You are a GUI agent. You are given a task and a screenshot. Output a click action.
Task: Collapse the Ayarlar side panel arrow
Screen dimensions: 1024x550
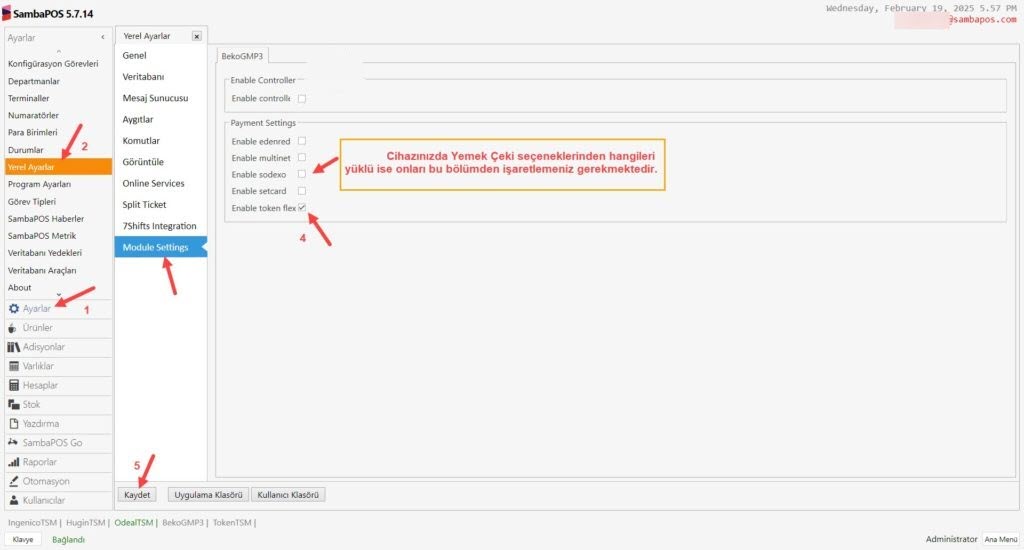[103, 38]
